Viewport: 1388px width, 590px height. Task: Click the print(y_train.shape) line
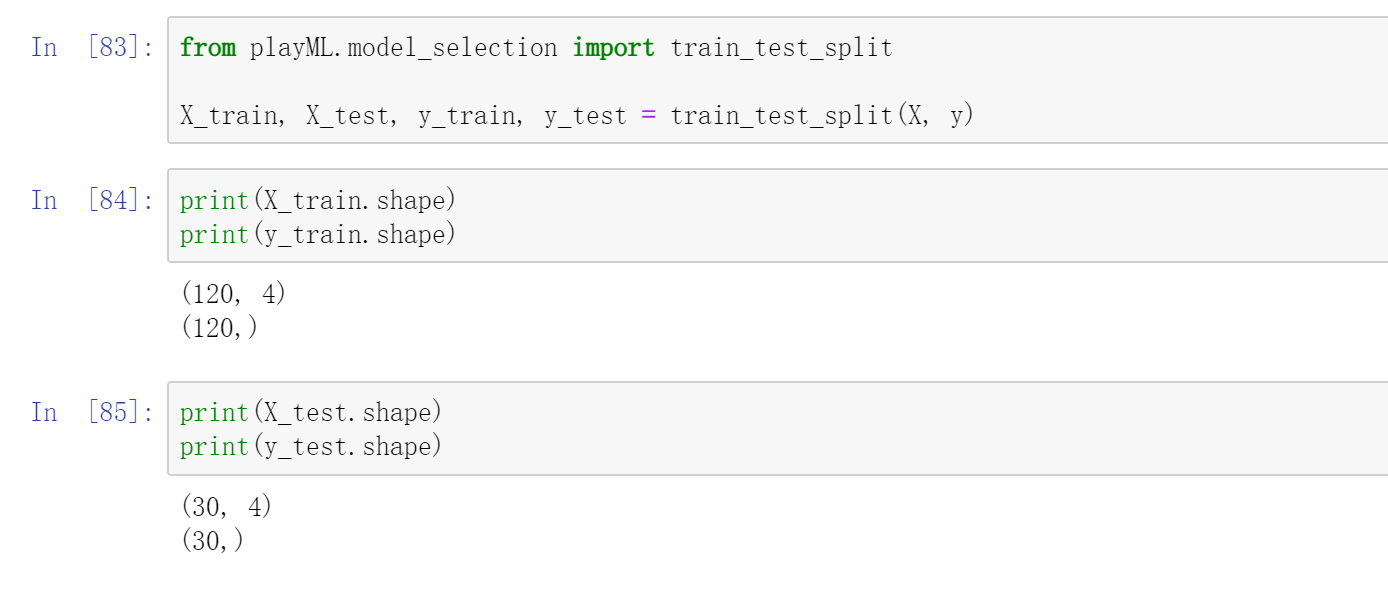tap(317, 234)
